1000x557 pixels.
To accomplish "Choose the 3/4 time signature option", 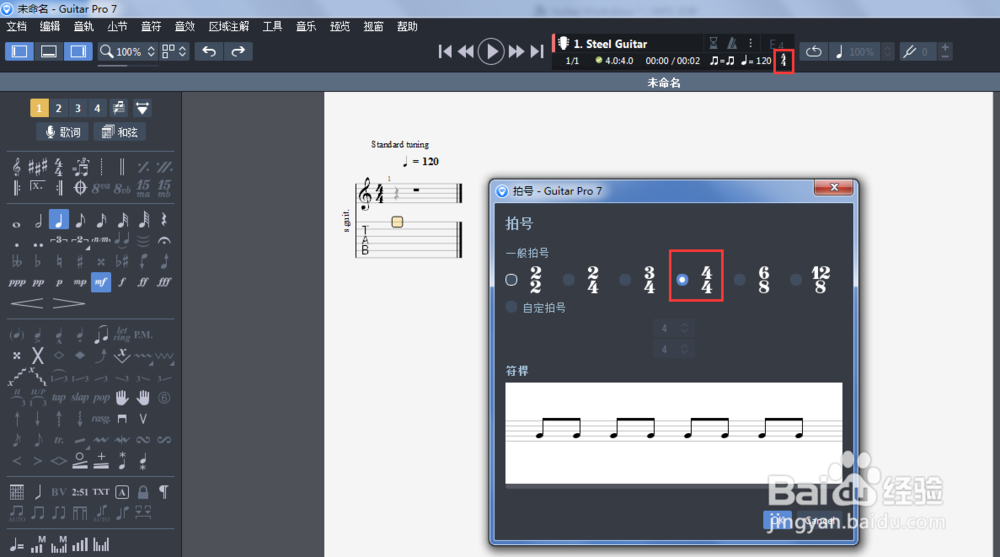I will click(625, 279).
